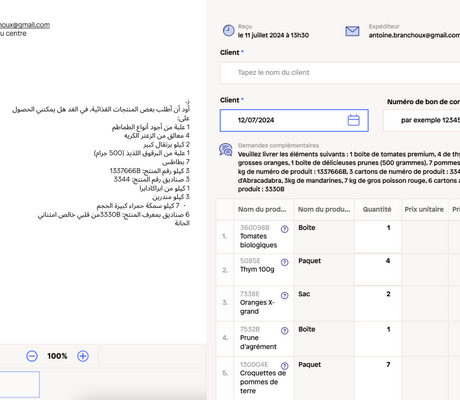The image size is (460, 400).
Task: Click the clock icon beside Reçu
Action: click(228, 31)
